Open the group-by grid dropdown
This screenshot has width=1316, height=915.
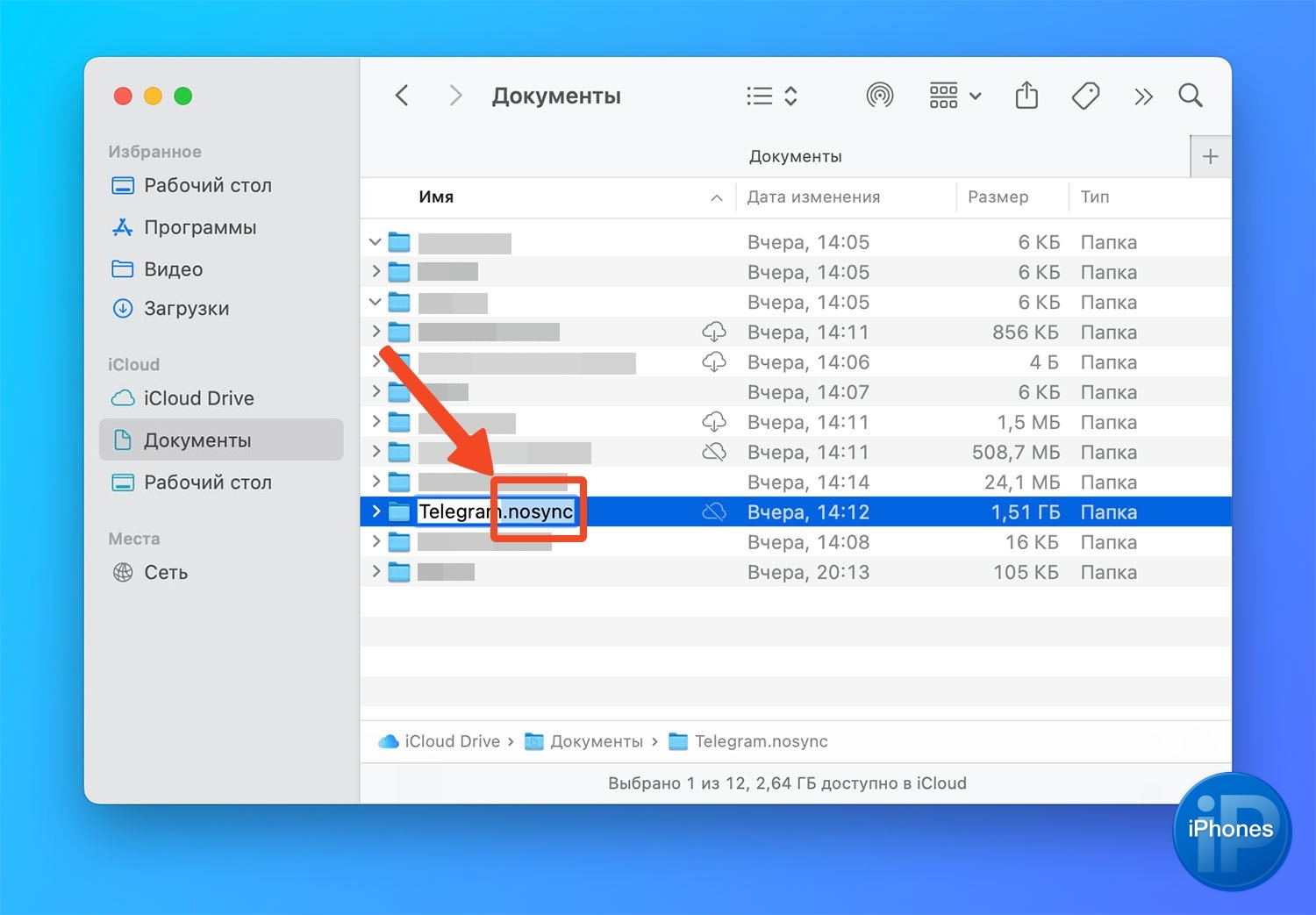955,95
